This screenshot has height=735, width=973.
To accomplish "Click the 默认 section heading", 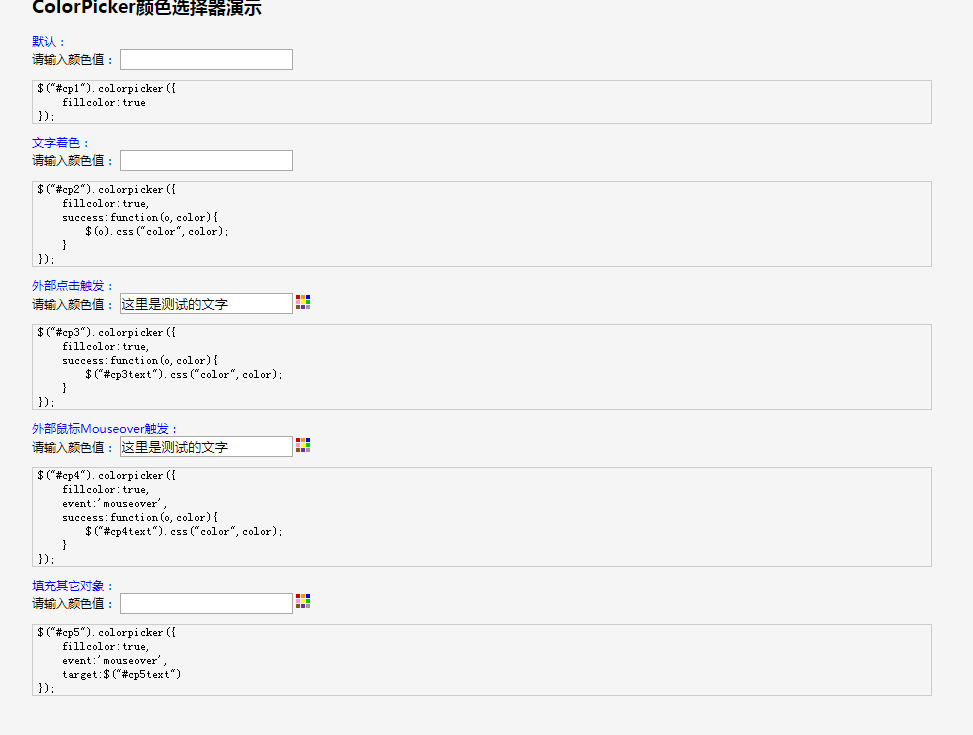I will pyautogui.click(x=48, y=42).
